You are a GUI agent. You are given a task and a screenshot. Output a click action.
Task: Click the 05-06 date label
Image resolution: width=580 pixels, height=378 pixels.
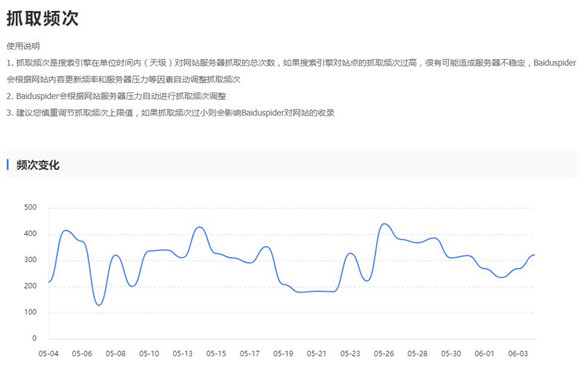pyautogui.click(x=82, y=354)
